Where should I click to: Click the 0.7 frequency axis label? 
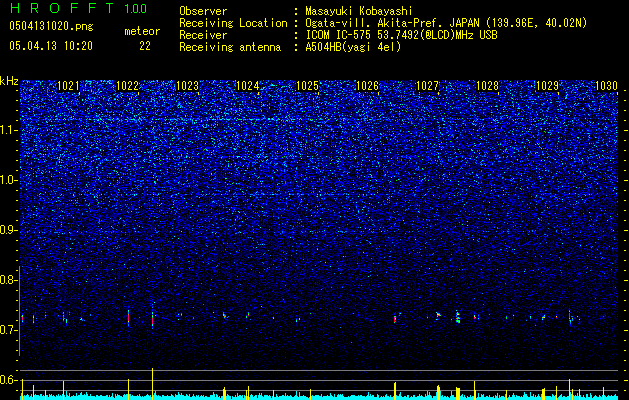[9, 330]
